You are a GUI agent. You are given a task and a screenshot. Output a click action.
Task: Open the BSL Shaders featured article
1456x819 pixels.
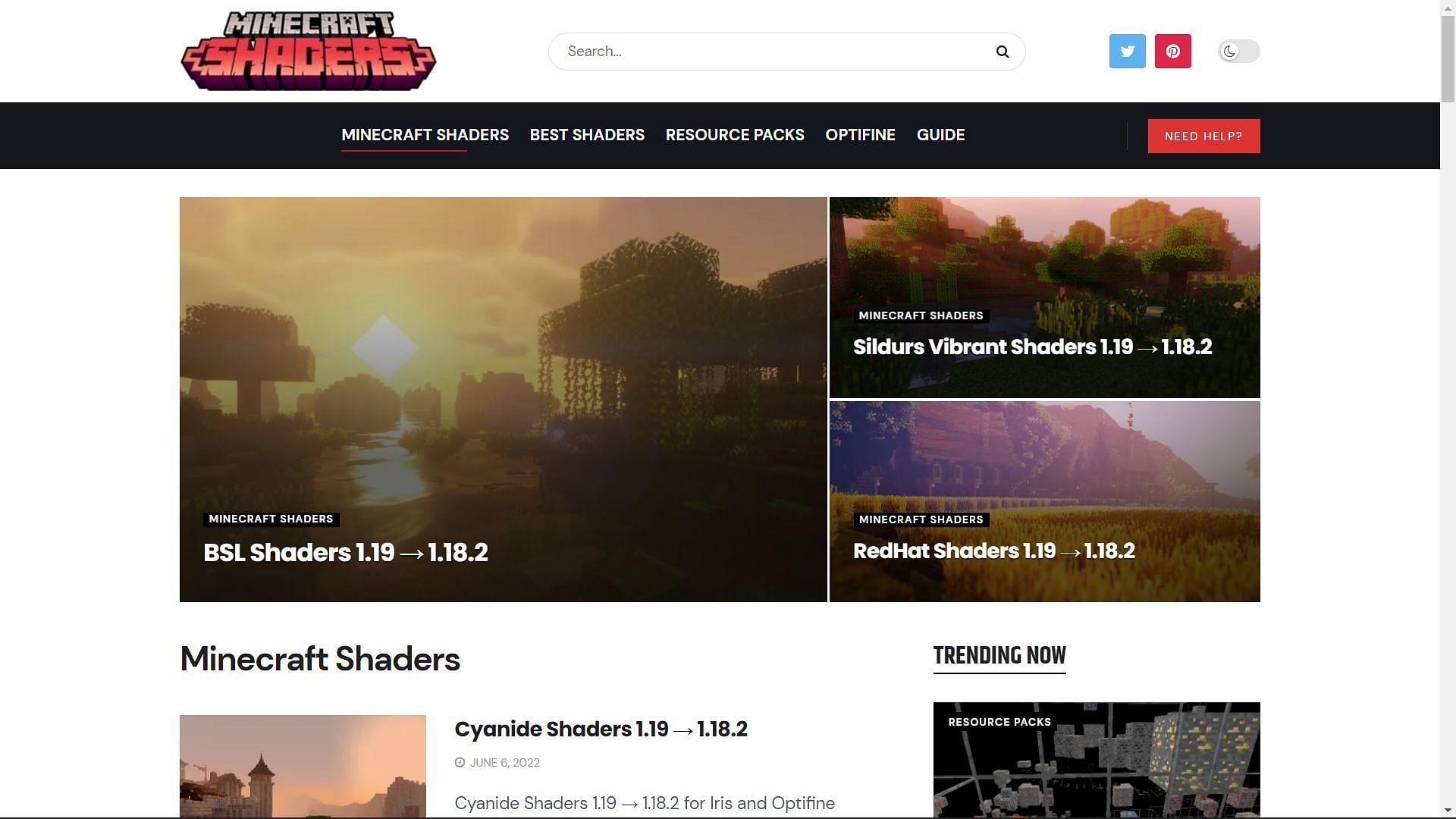pos(346,551)
